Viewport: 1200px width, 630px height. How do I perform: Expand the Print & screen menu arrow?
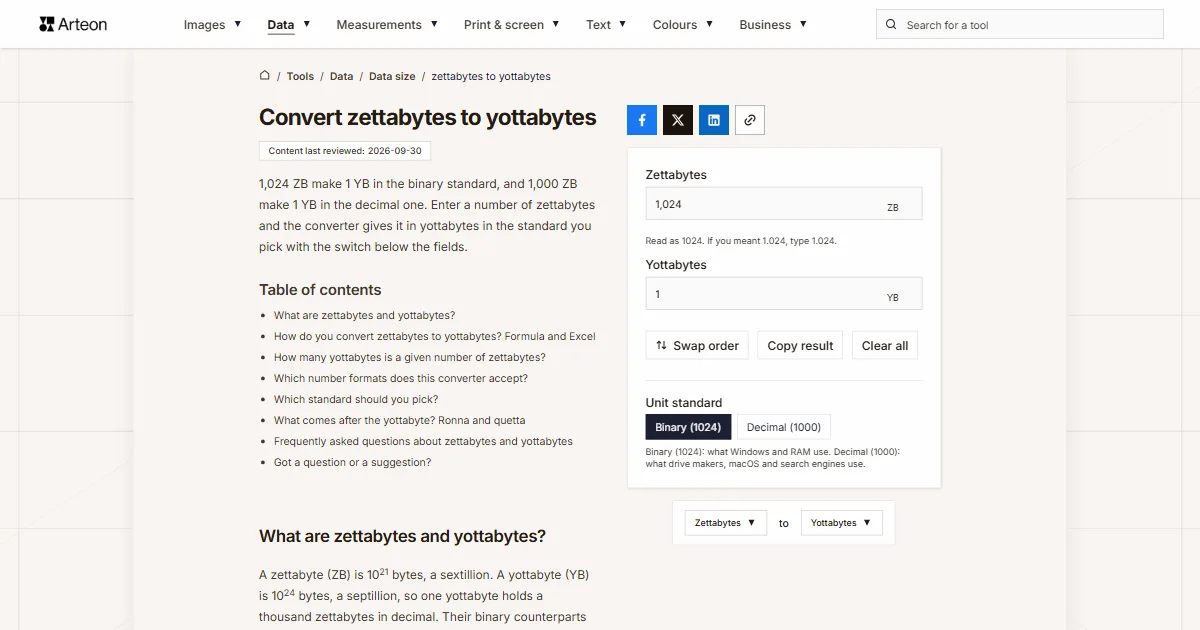556,24
